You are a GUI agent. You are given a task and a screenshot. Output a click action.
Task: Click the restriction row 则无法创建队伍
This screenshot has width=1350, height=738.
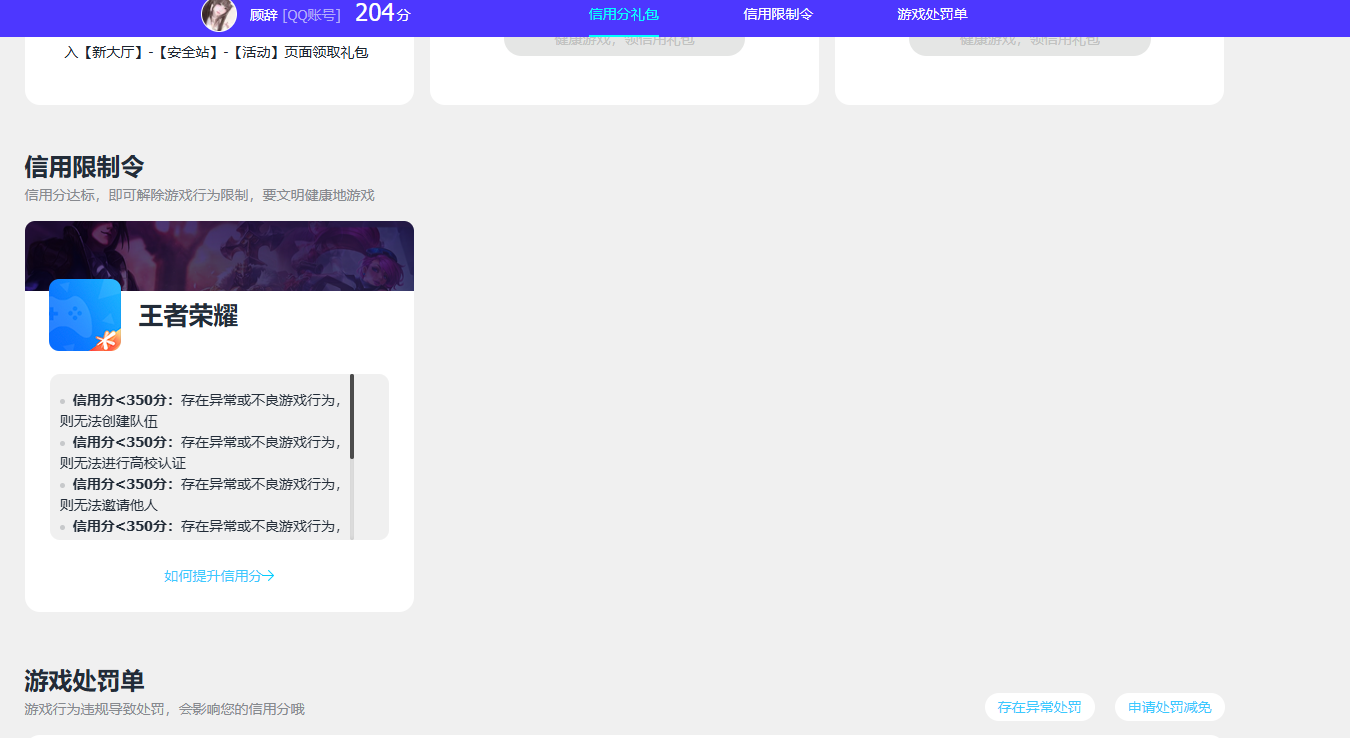point(109,421)
